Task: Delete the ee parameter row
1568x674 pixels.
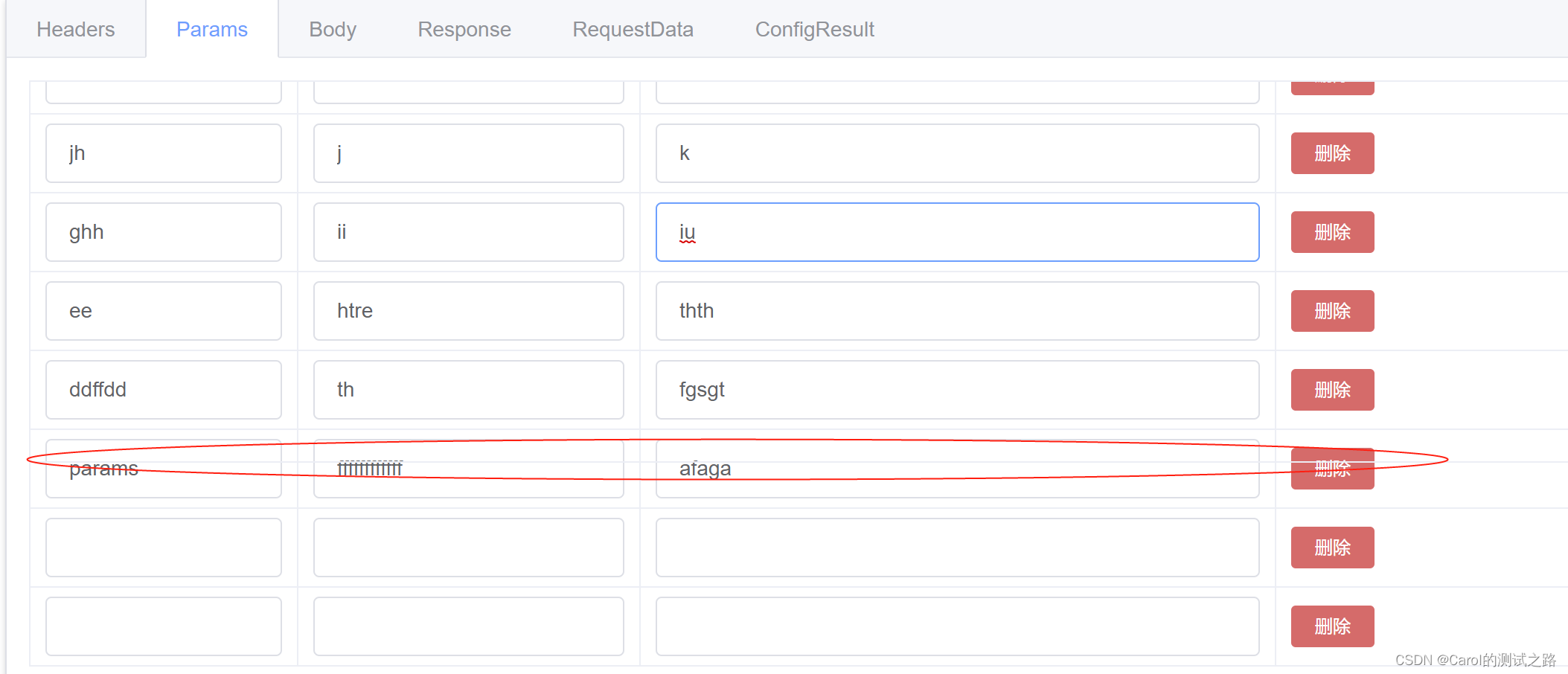Action: [1332, 311]
